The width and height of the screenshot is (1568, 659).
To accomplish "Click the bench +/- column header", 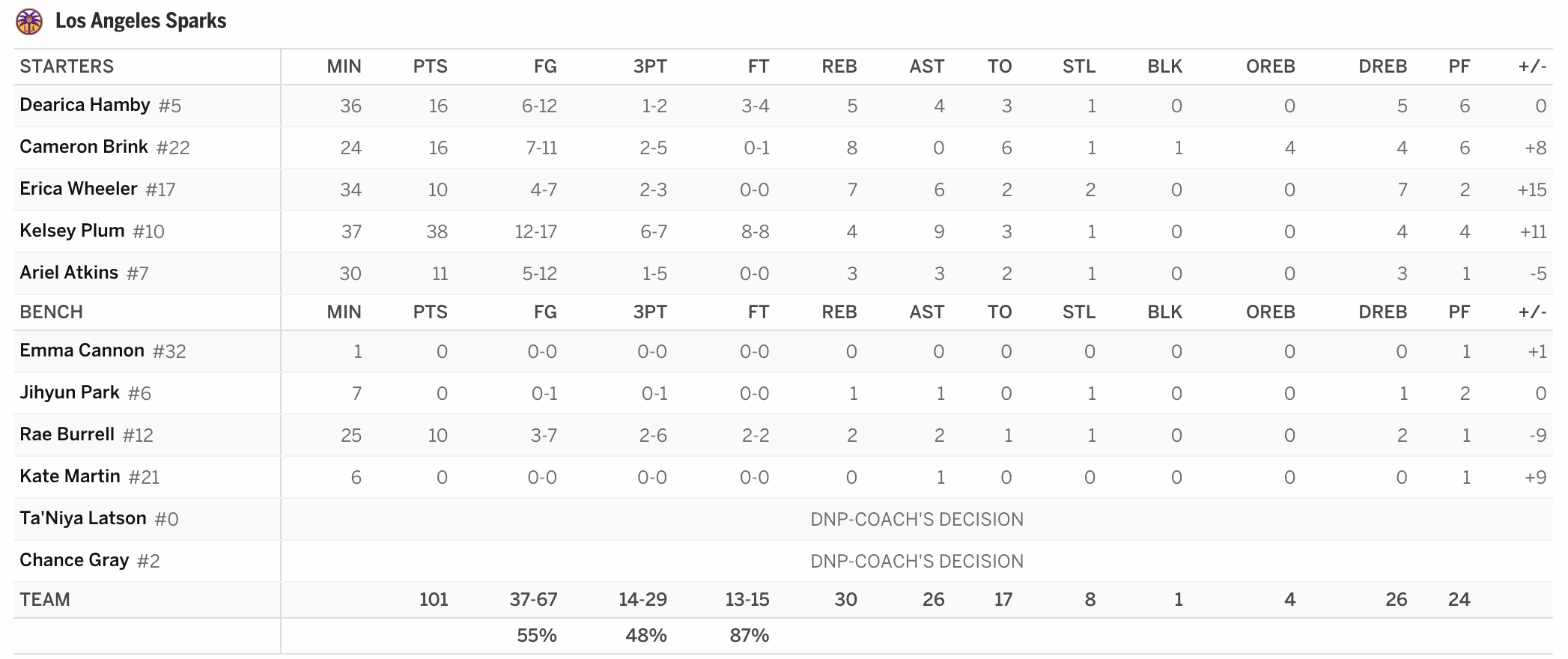I will [1533, 312].
